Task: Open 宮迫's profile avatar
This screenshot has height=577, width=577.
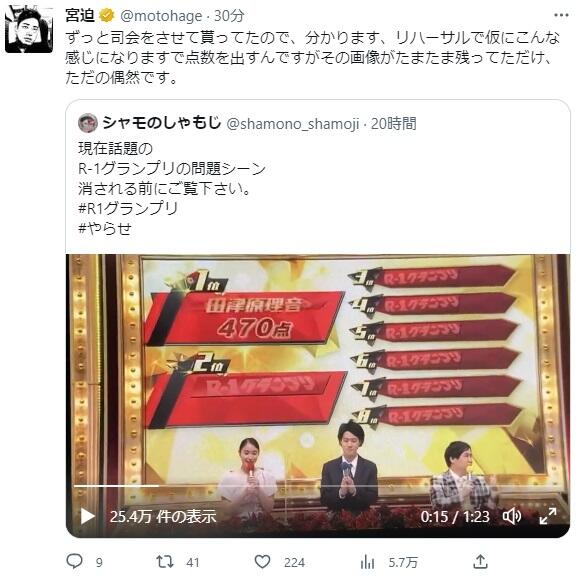Action: [x=29, y=29]
